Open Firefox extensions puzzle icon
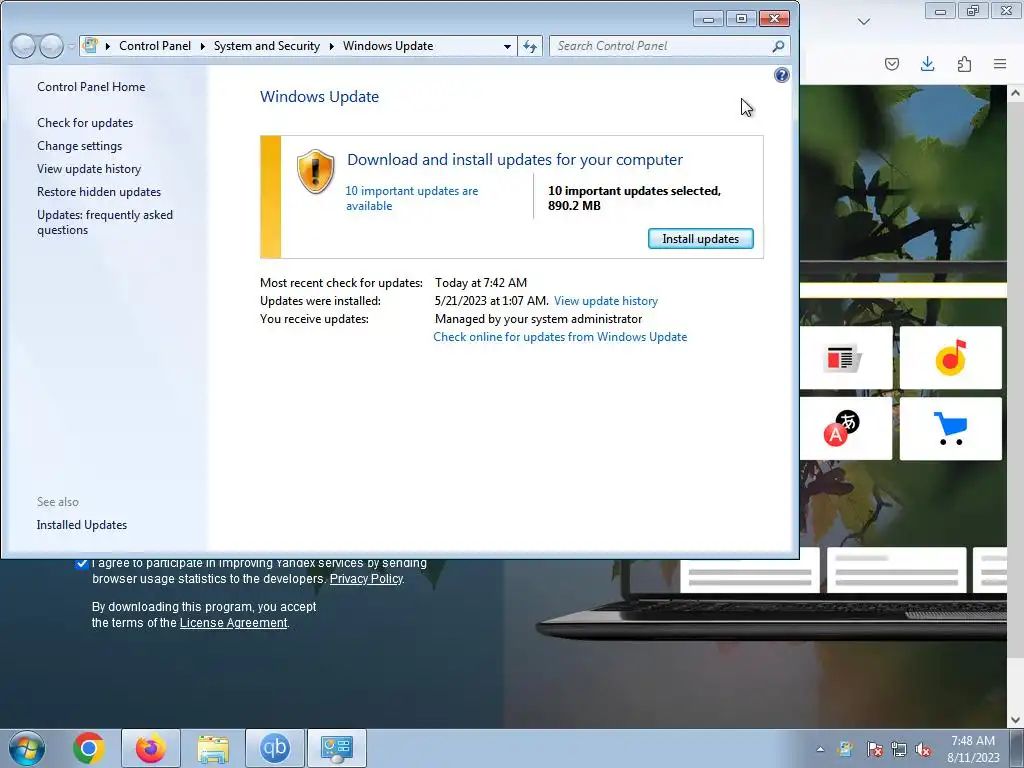1024x768 pixels. tap(964, 64)
